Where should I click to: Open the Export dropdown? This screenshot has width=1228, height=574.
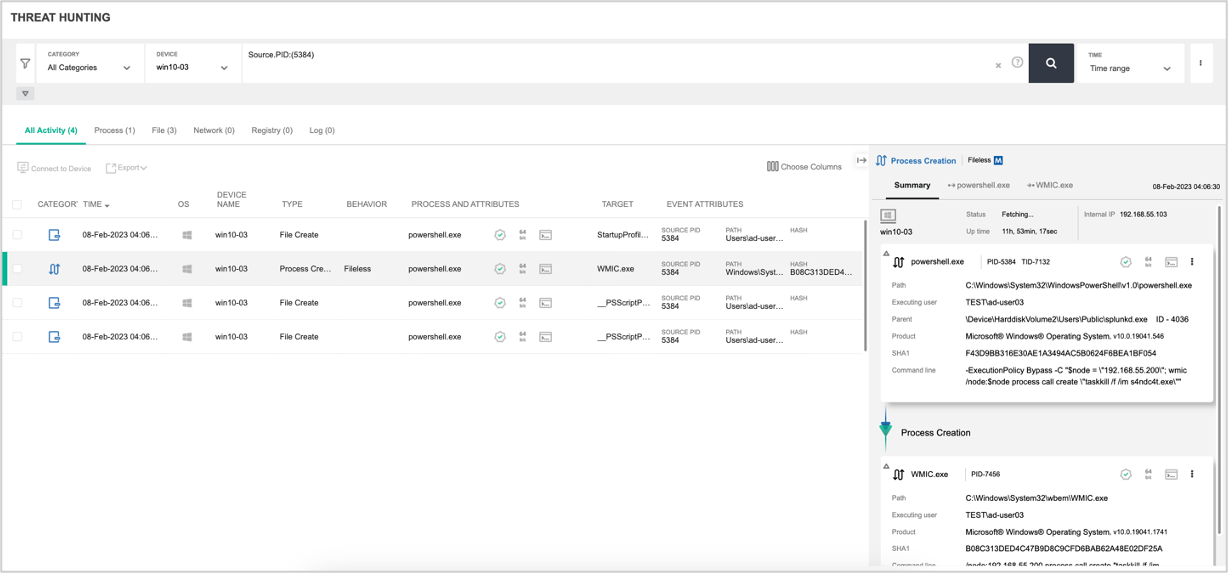pyautogui.click(x=126, y=168)
